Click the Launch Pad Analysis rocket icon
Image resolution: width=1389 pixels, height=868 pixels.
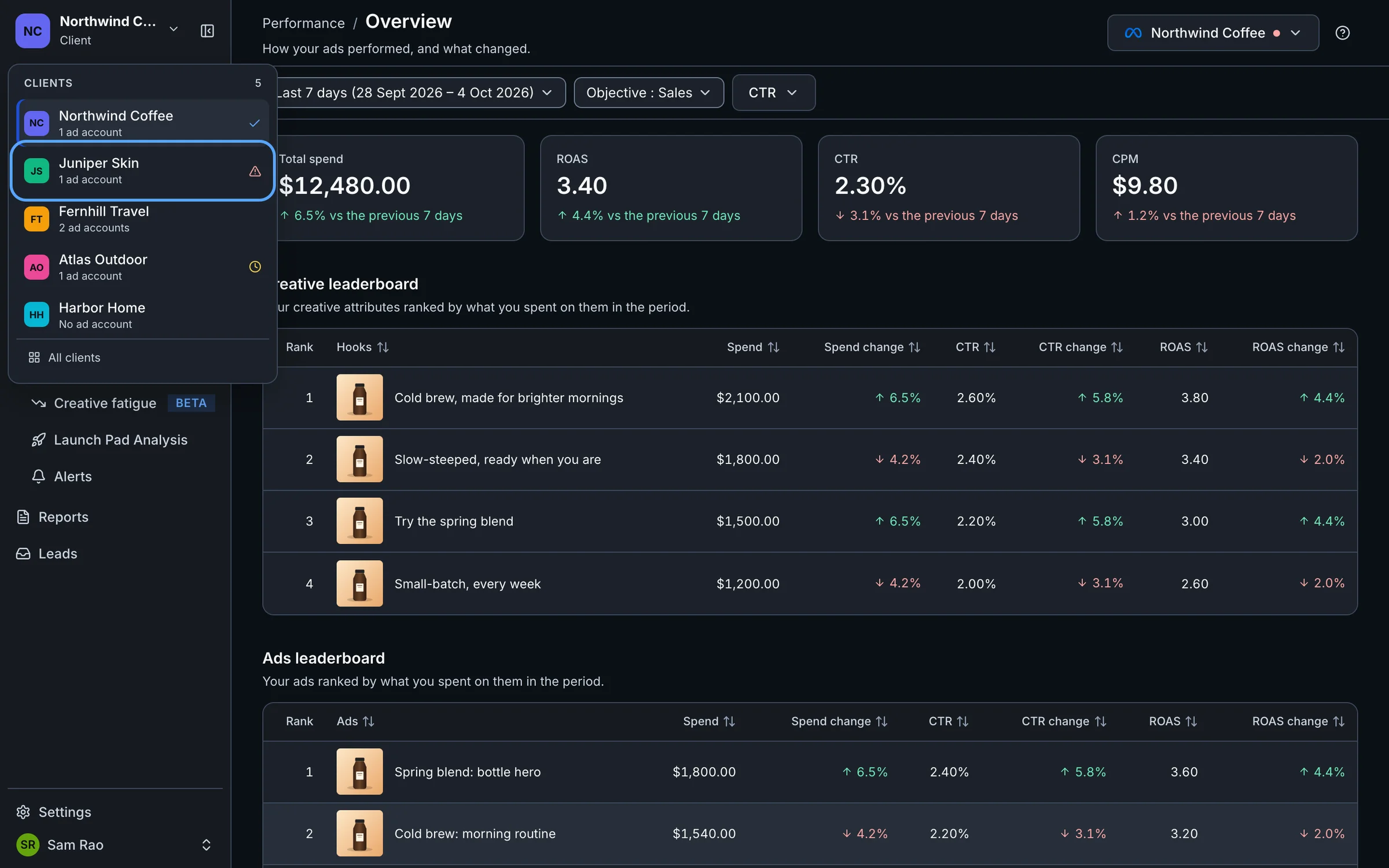pos(39,440)
